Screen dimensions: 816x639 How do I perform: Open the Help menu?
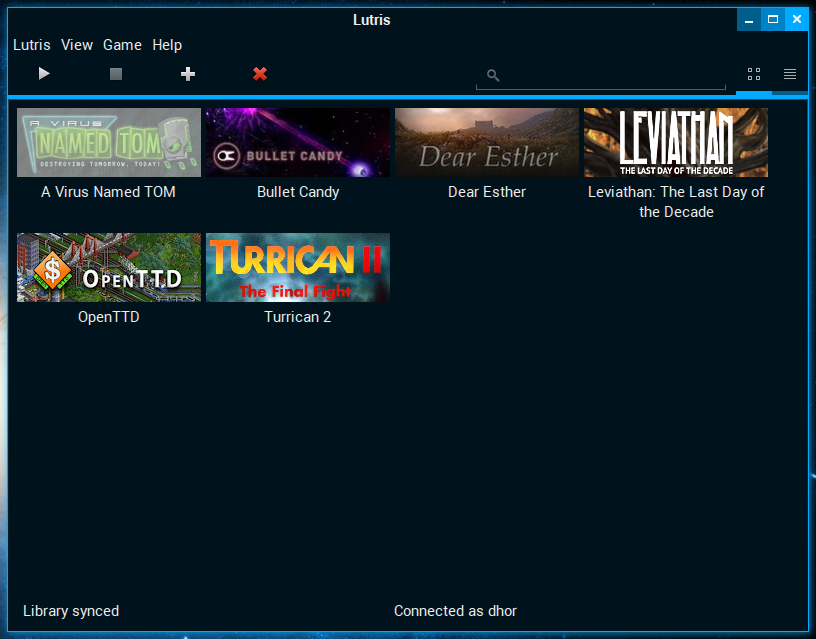[x=167, y=45]
